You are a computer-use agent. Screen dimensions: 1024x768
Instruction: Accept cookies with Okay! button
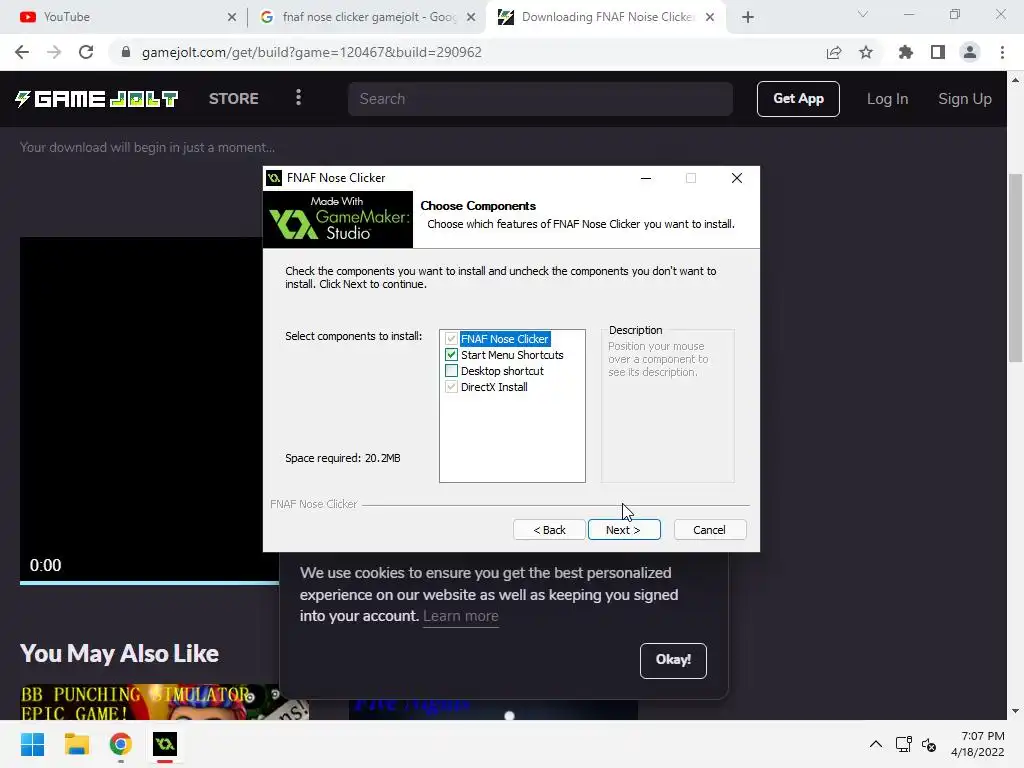(x=673, y=660)
